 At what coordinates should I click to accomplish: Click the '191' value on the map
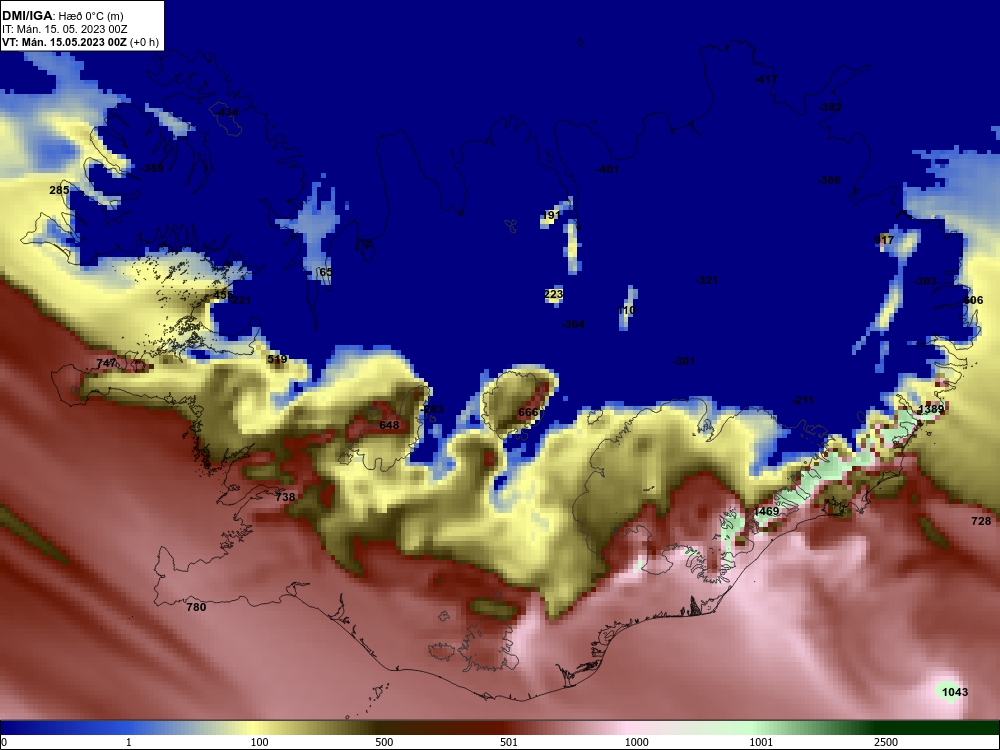click(x=550, y=215)
